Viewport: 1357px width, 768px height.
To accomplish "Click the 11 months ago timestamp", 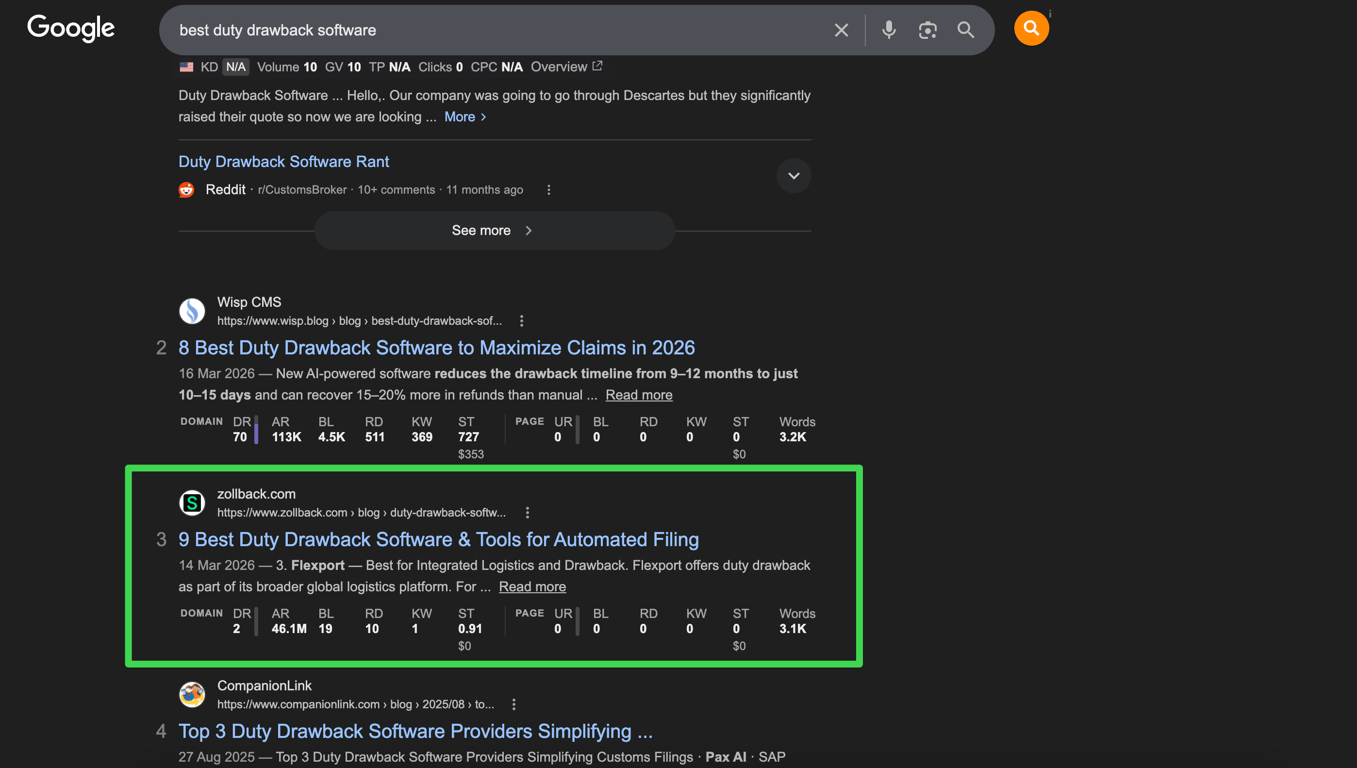I will coord(485,190).
